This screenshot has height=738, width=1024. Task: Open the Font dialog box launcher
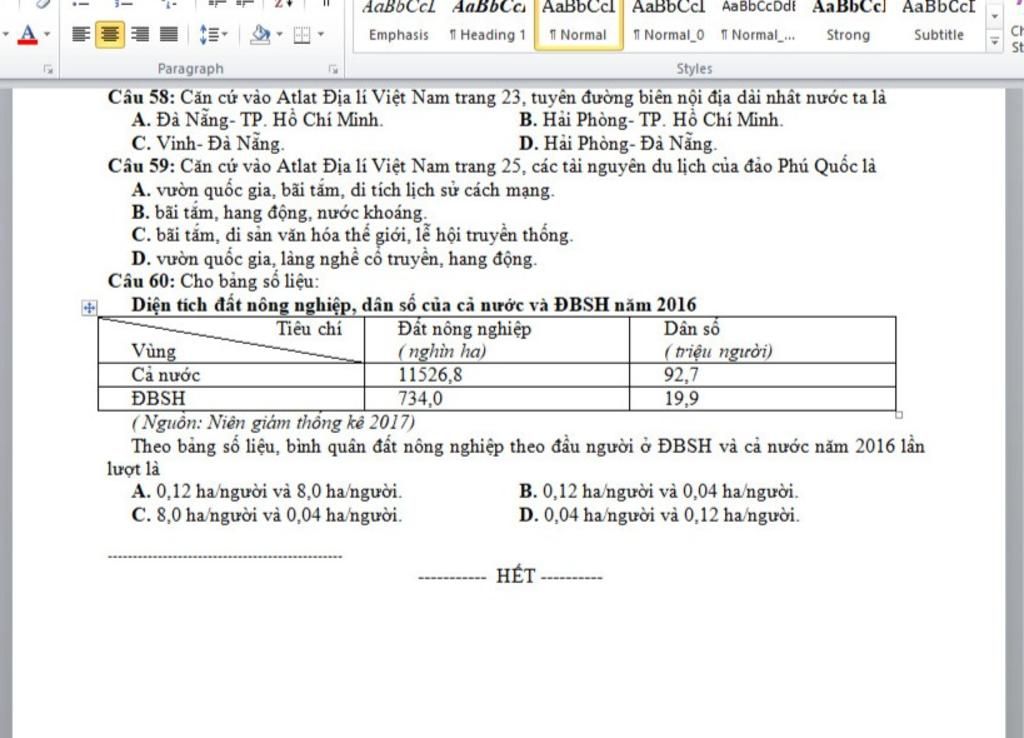click(x=48, y=69)
